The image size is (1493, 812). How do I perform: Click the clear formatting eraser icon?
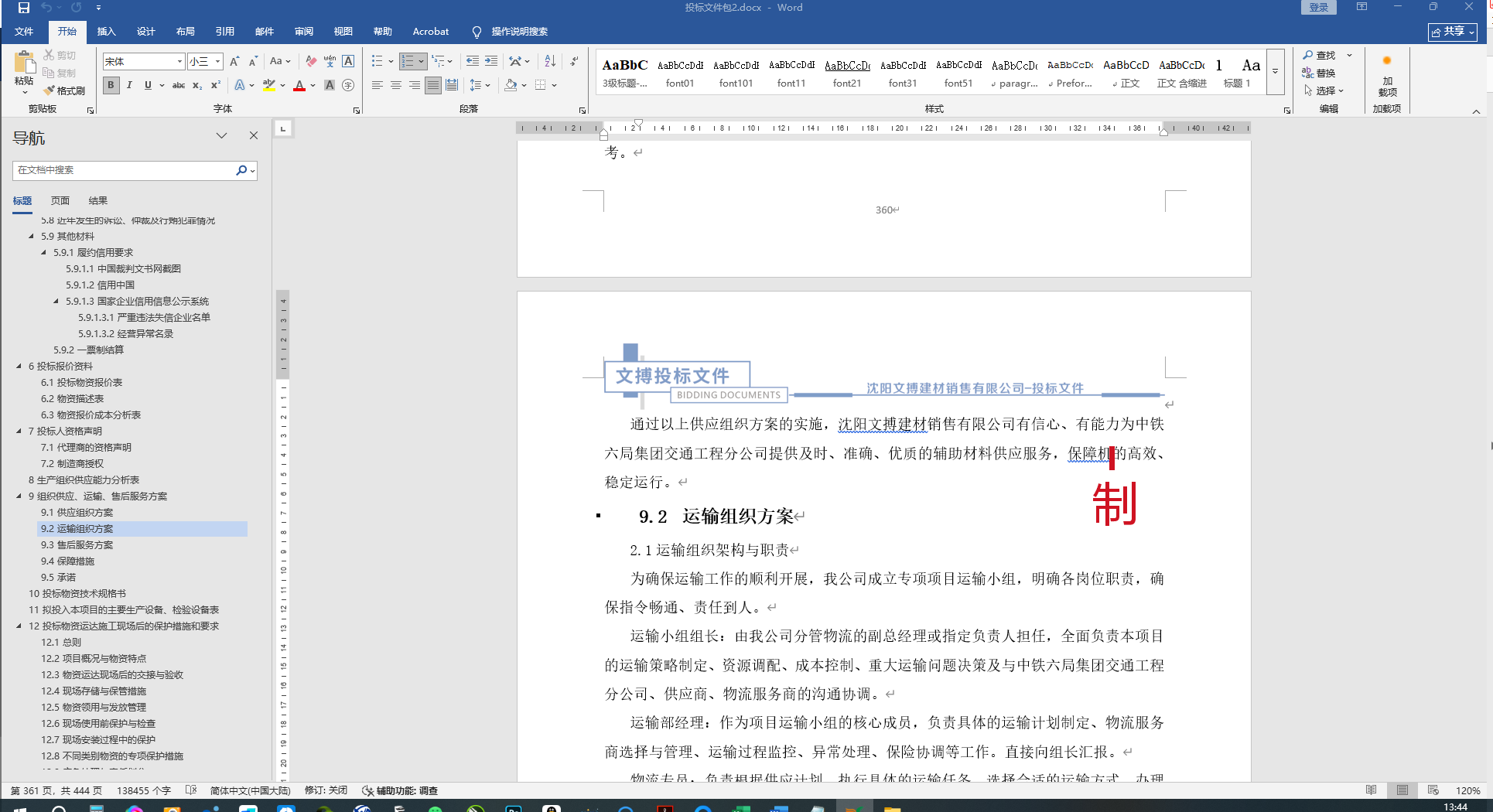311,61
